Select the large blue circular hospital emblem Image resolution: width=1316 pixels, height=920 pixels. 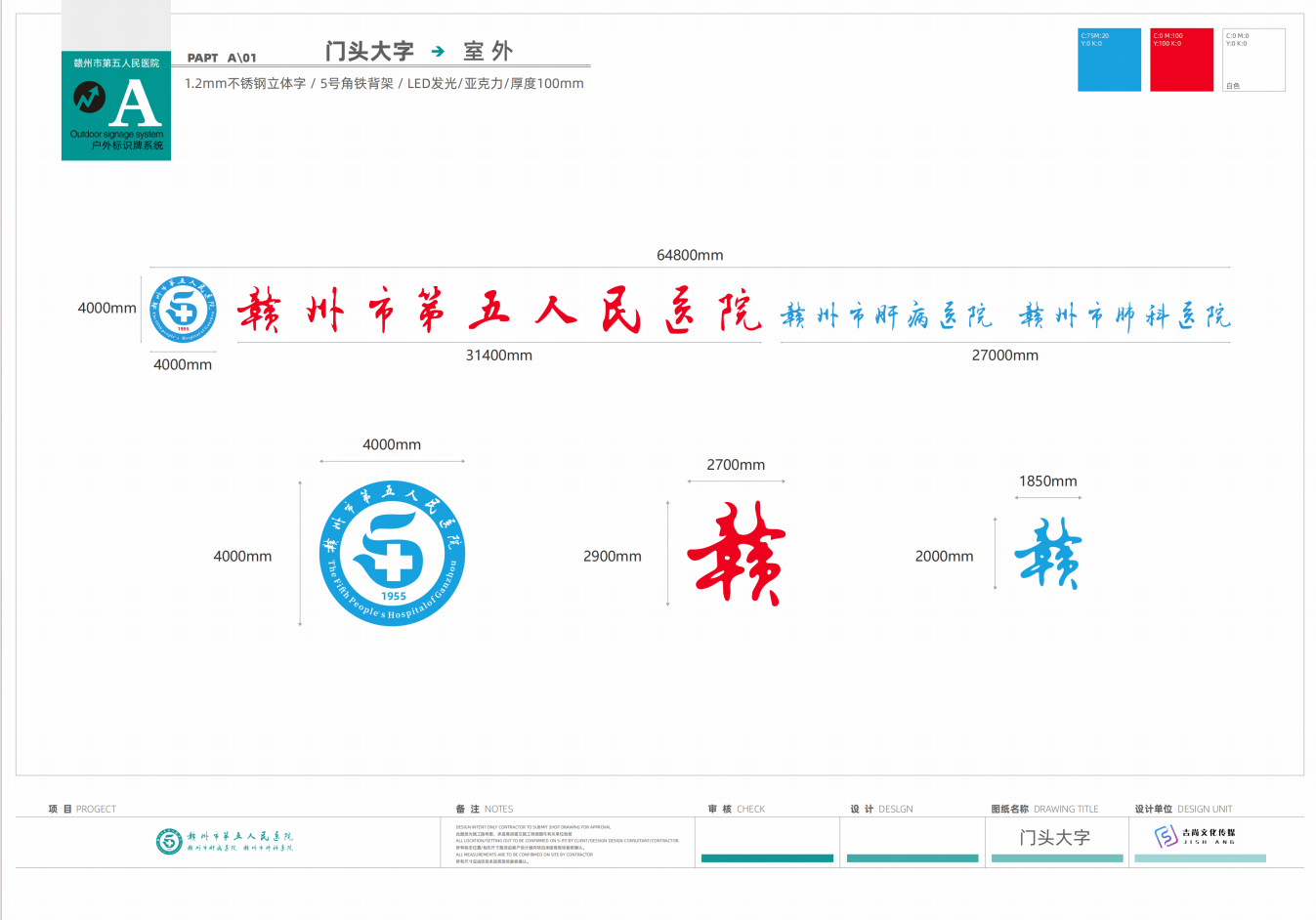[392, 553]
